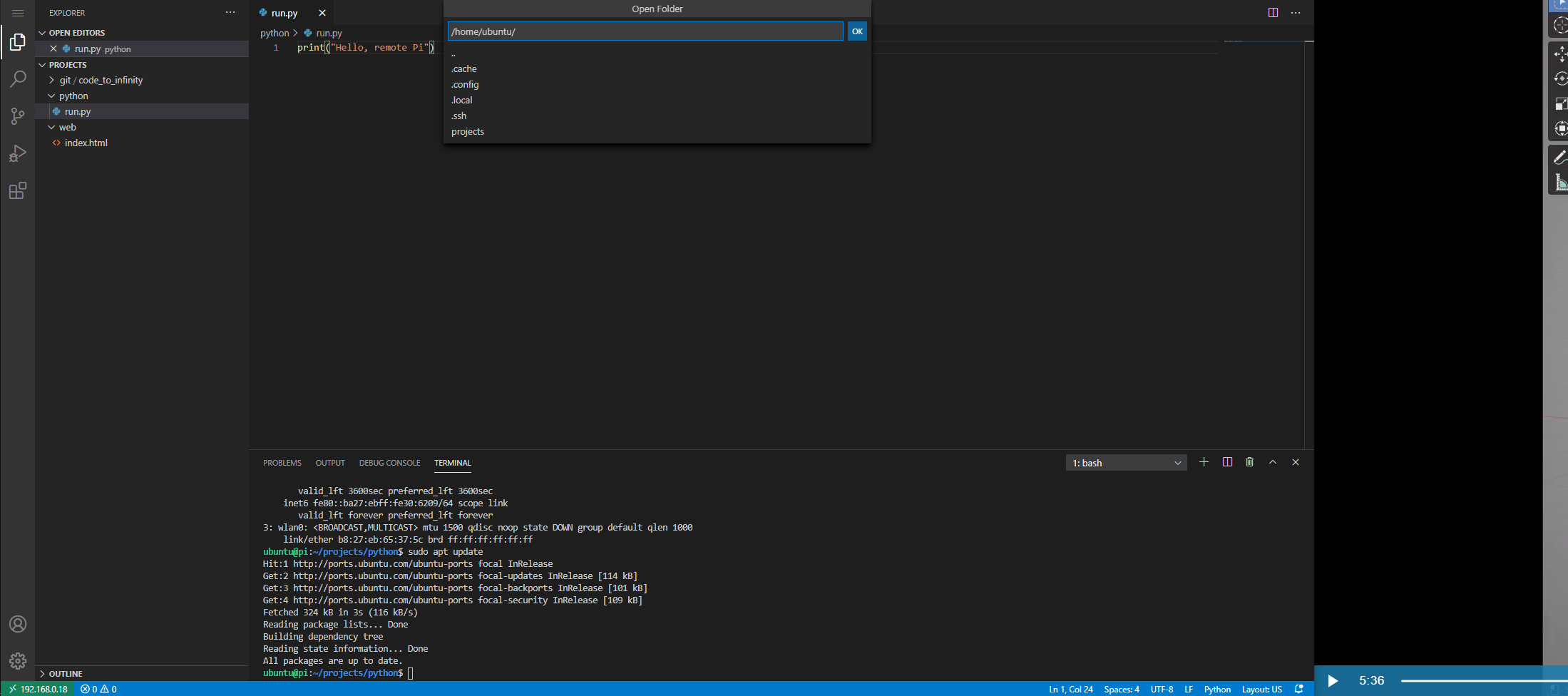Play the video
The width and height of the screenshot is (1568, 696).
coord(1332,681)
